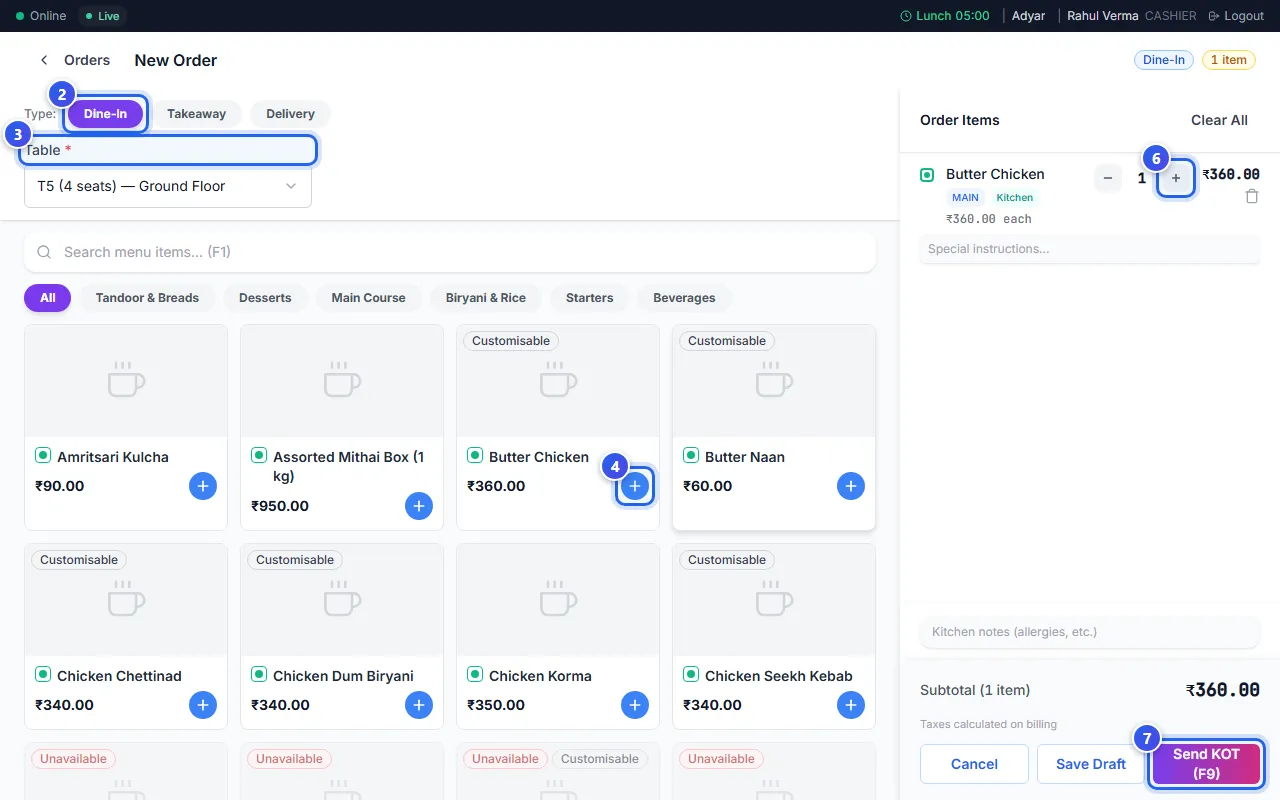Decrease Butter Chicken quantity with minus
Viewport: 1280px width, 800px height.
pyautogui.click(x=1108, y=179)
